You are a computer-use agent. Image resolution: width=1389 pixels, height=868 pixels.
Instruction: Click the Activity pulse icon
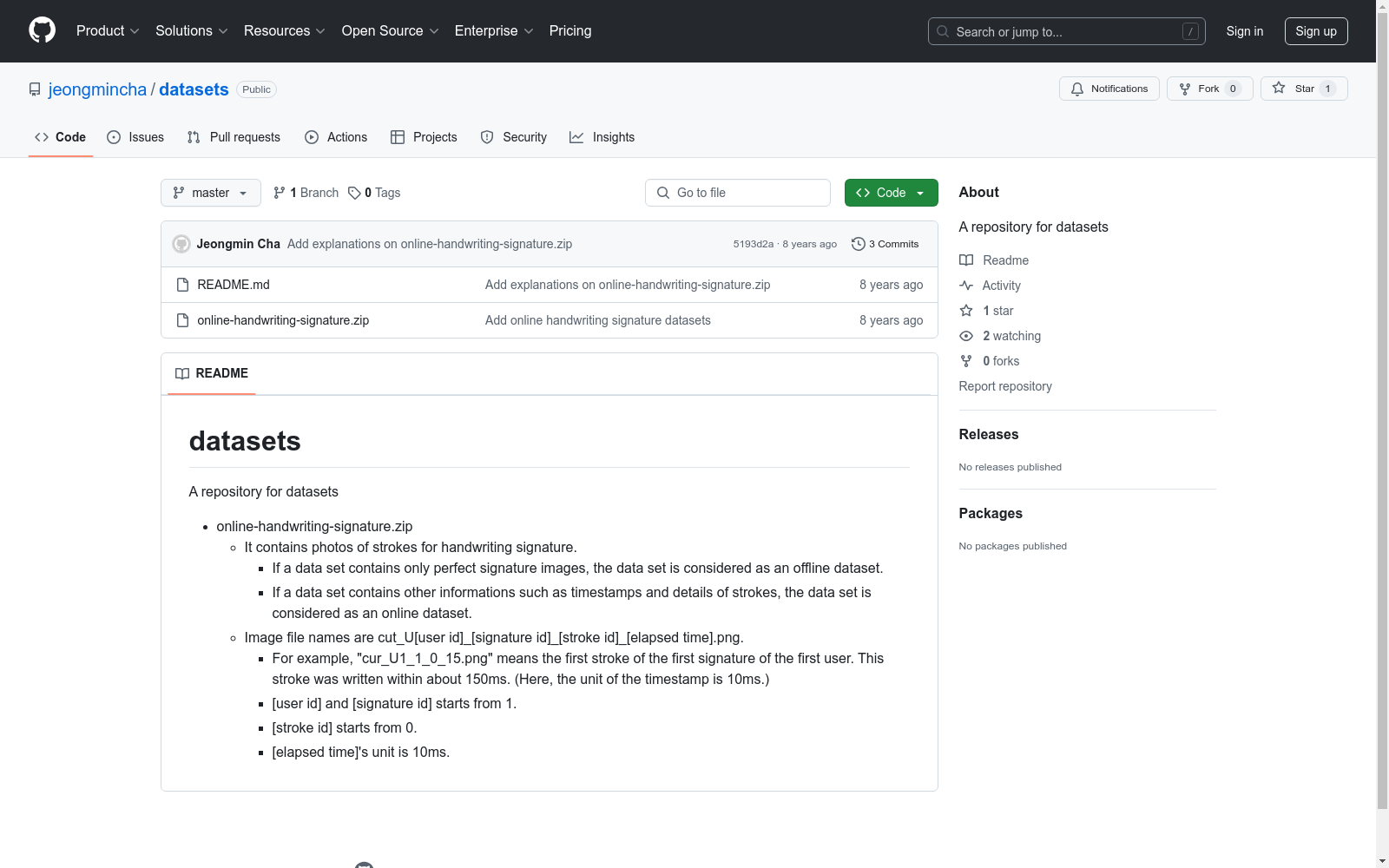[966, 286]
